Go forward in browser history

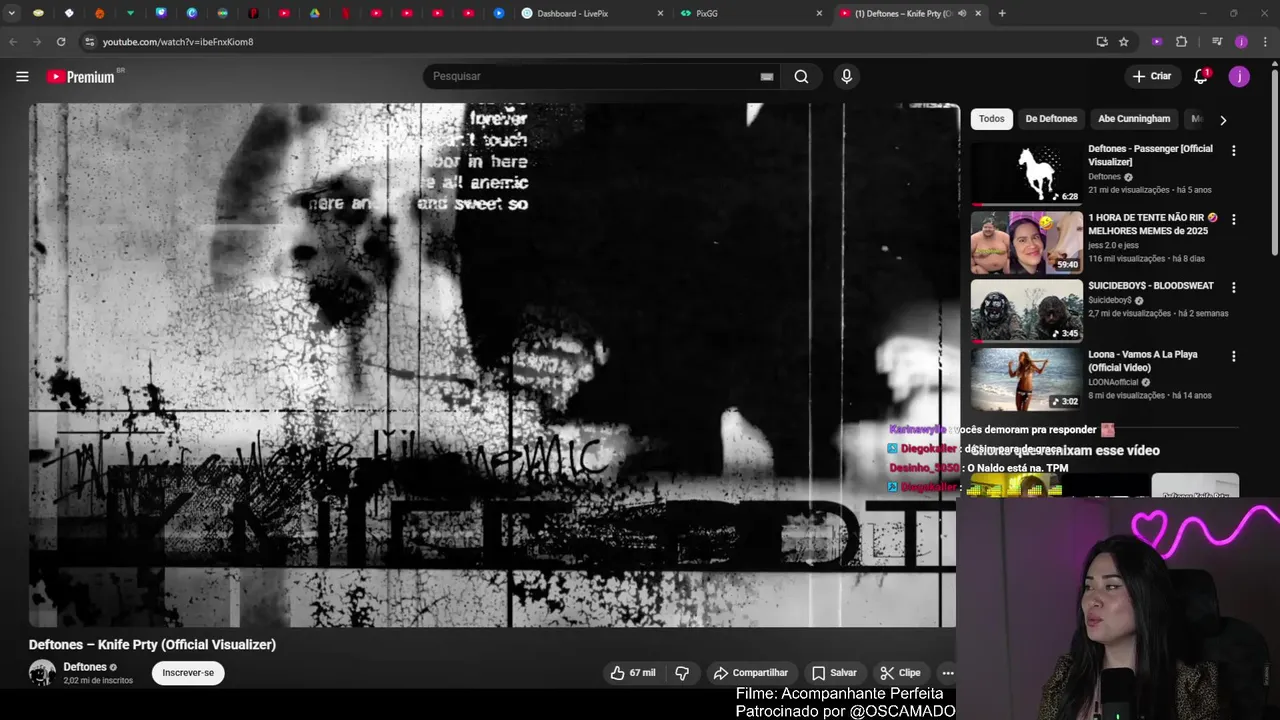pyautogui.click(x=37, y=42)
